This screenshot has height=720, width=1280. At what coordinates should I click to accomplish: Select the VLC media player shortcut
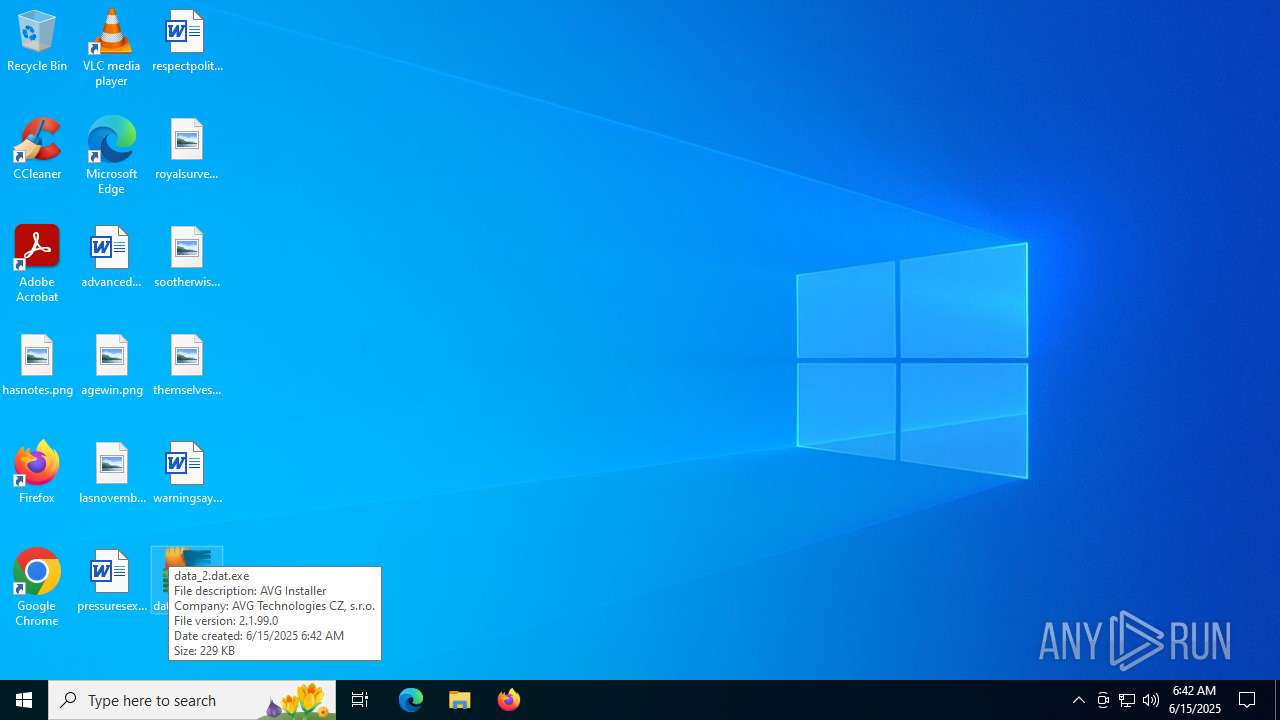coord(111,48)
